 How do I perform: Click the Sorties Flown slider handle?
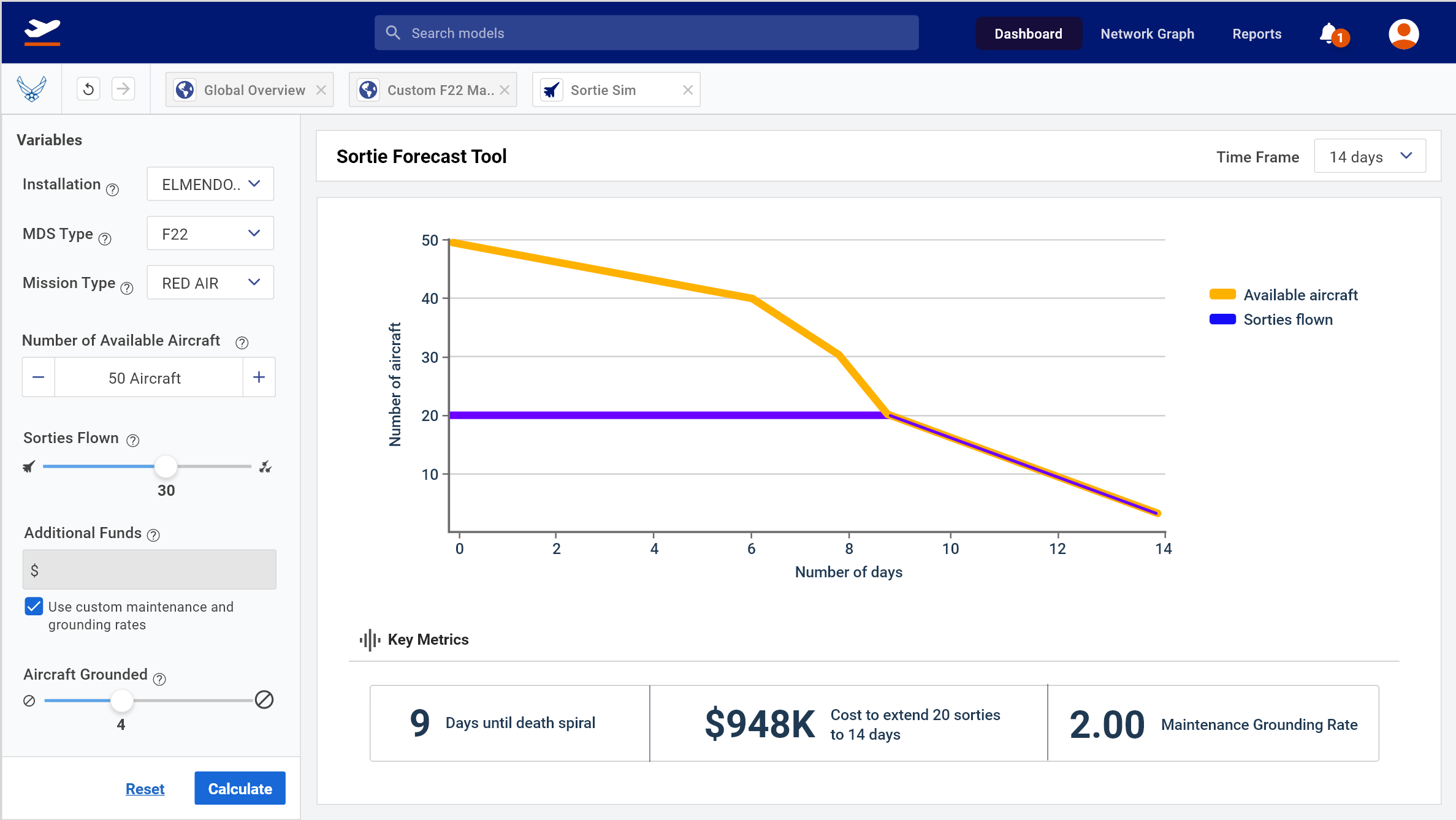click(166, 466)
